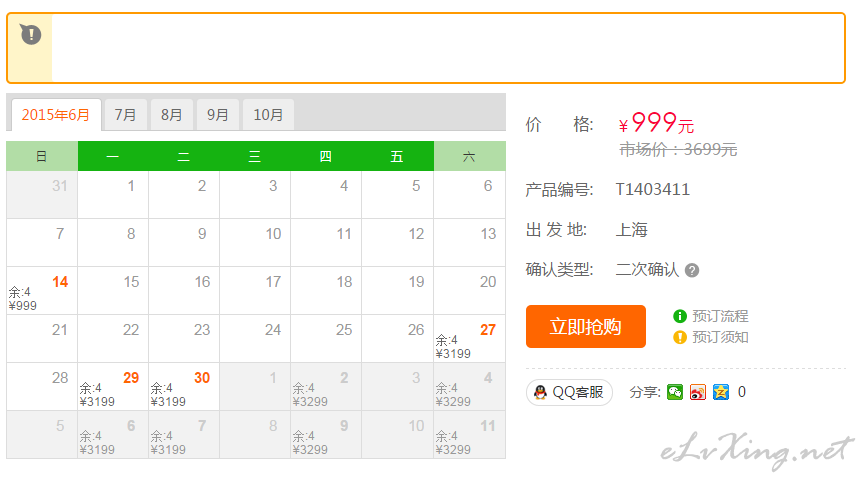Click the orange 预订须知 warning icon

[x=680, y=337]
